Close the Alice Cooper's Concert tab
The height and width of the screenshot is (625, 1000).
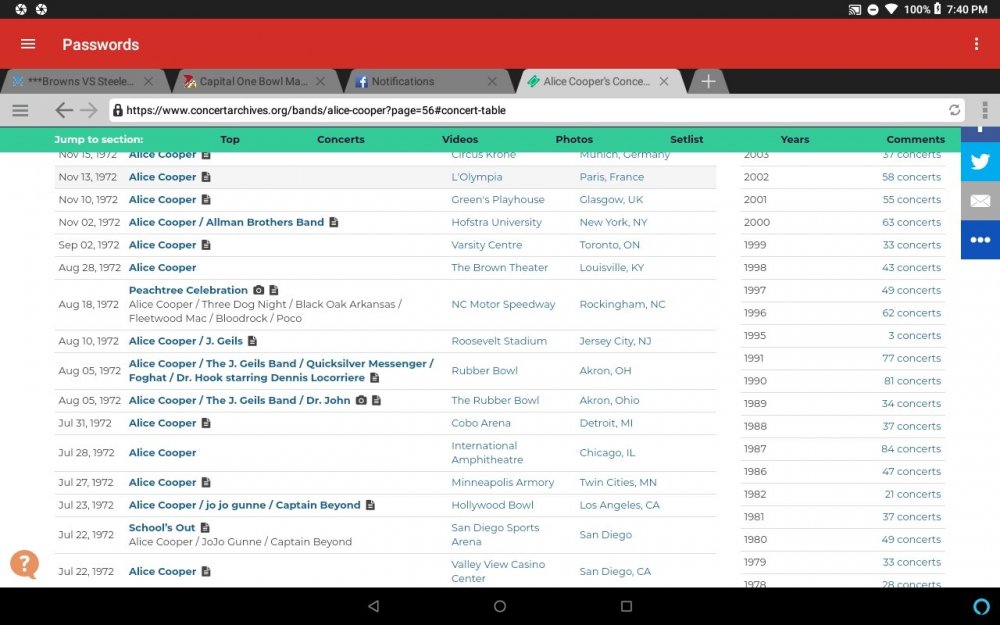pyautogui.click(x=664, y=82)
